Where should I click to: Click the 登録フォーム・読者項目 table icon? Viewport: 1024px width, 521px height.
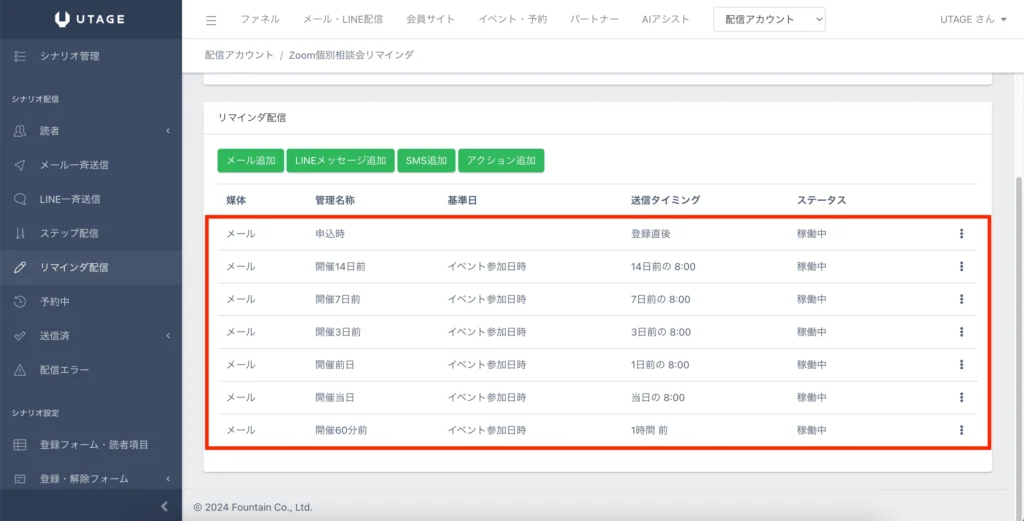20,445
